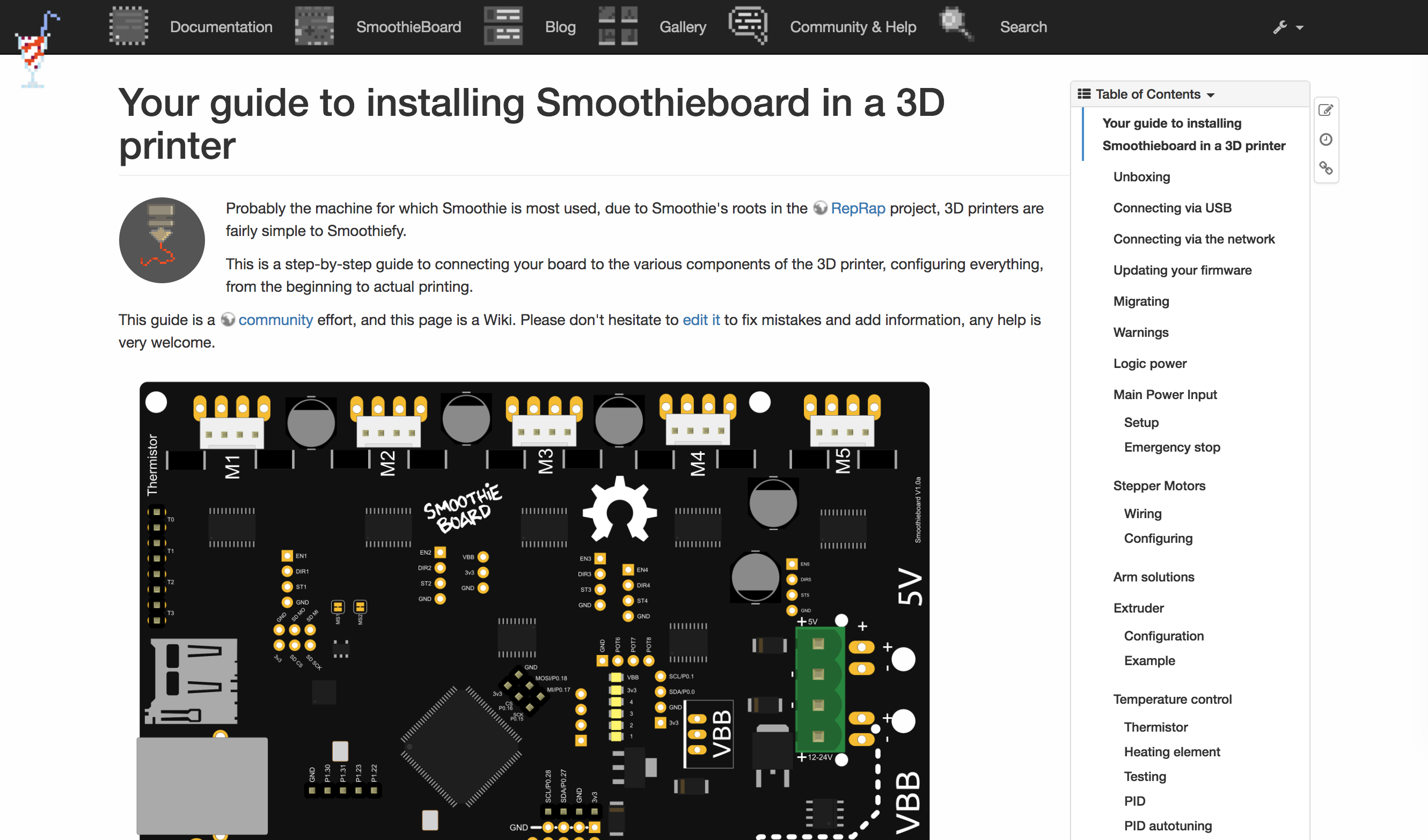Click the Community & Help chat bubble icon
Viewport: 1428px width, 840px height.
(748, 26)
